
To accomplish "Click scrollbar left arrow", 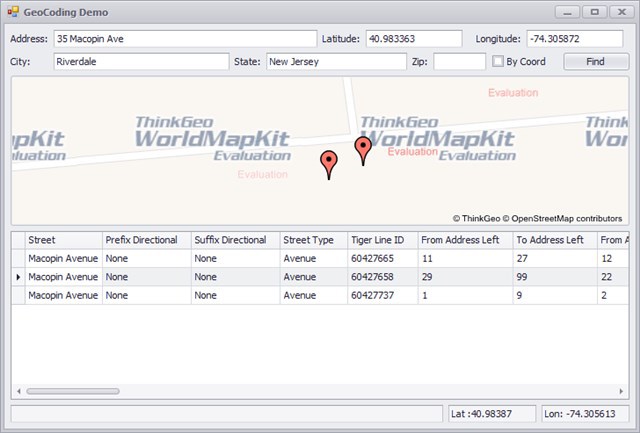I will 19,391.
